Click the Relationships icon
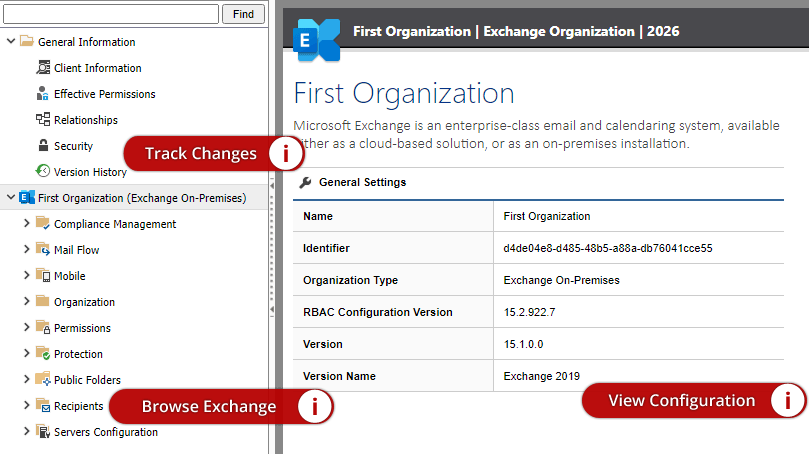 click(x=43, y=119)
